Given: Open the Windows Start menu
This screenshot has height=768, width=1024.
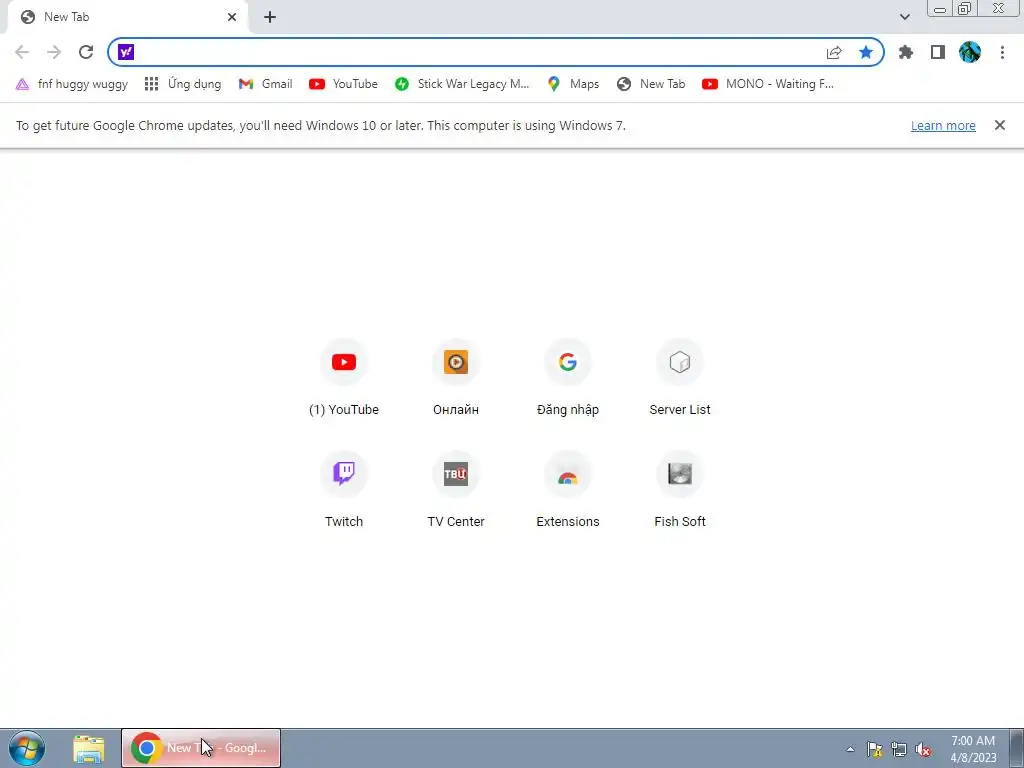Looking at the screenshot, I should (x=27, y=748).
